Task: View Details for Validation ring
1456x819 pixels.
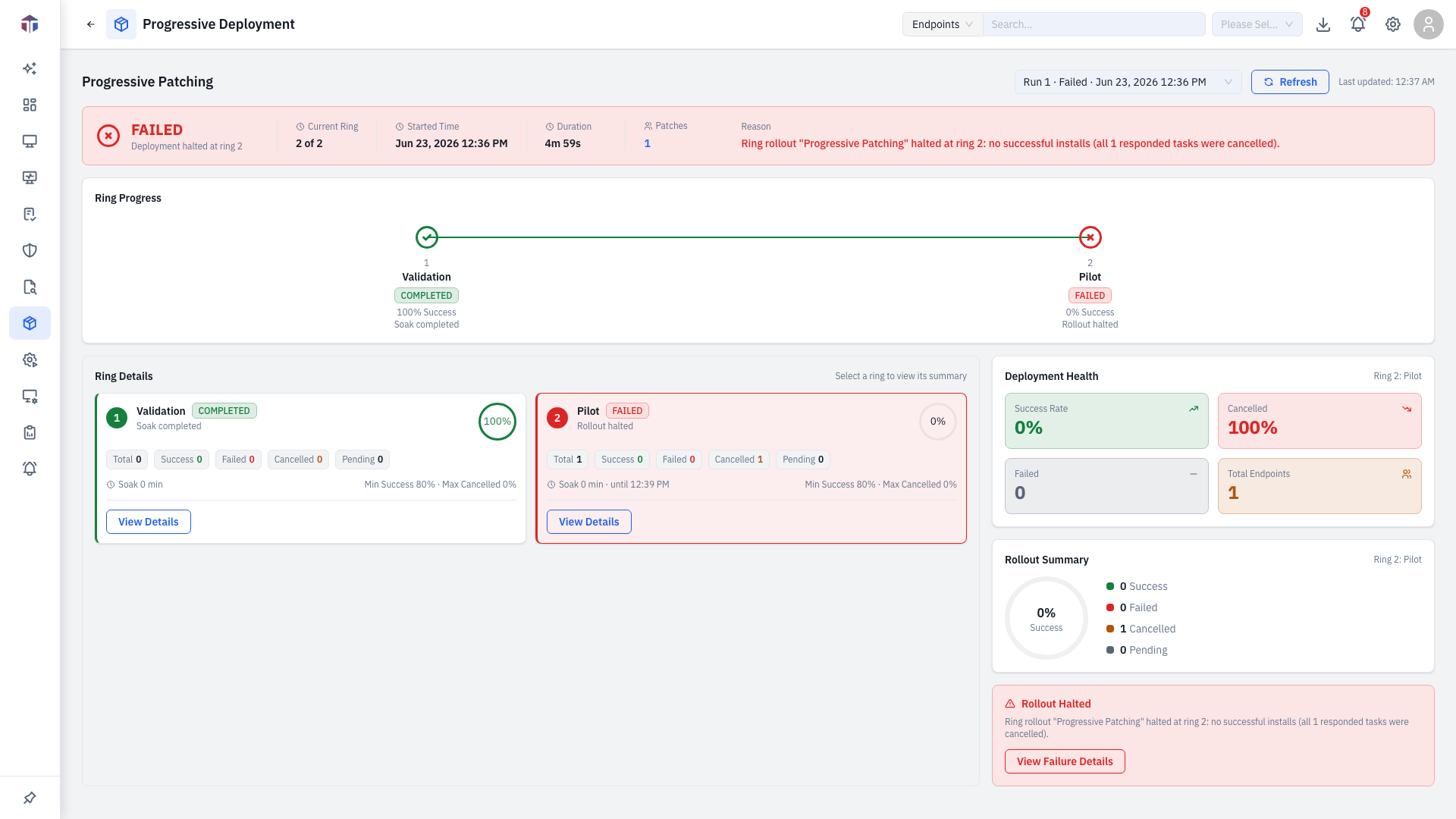Action: tap(149, 522)
